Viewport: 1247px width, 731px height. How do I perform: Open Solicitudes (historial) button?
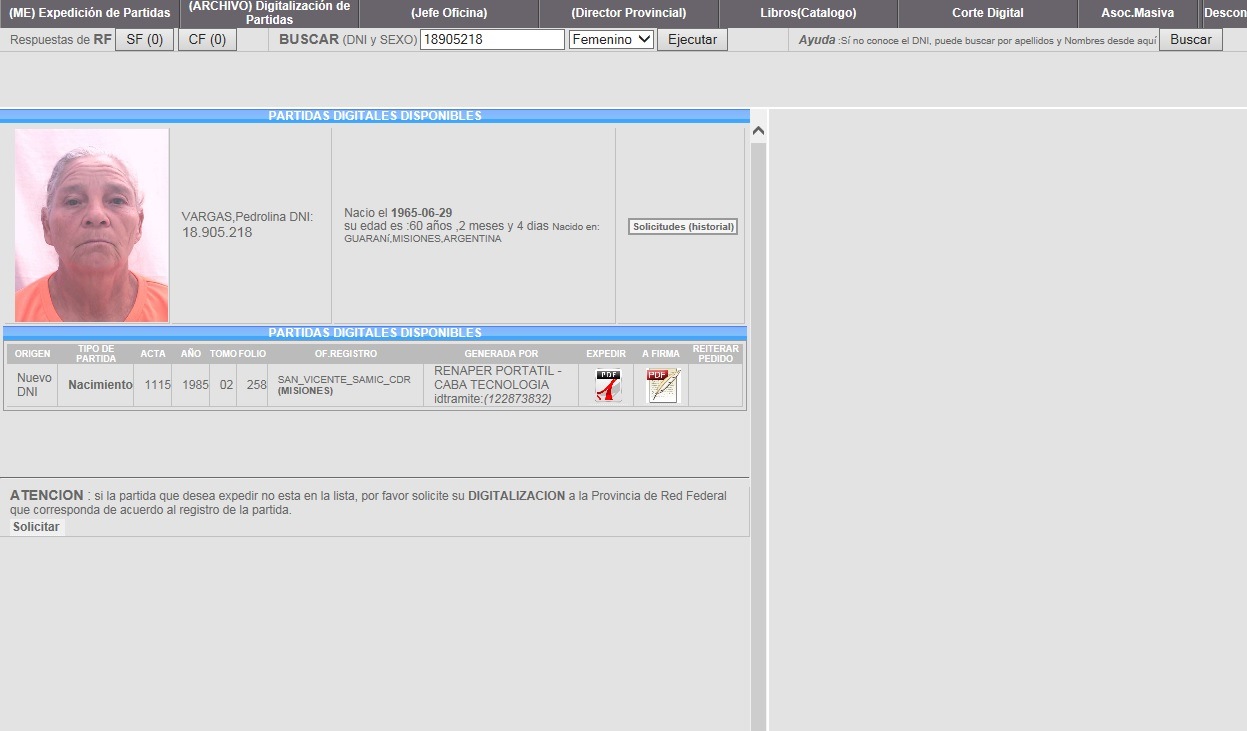pos(683,227)
